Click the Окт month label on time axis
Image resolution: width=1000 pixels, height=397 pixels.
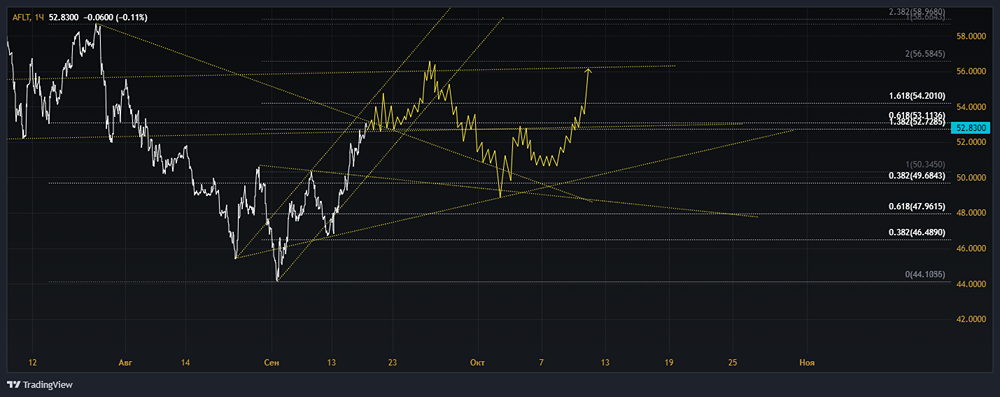[477, 362]
